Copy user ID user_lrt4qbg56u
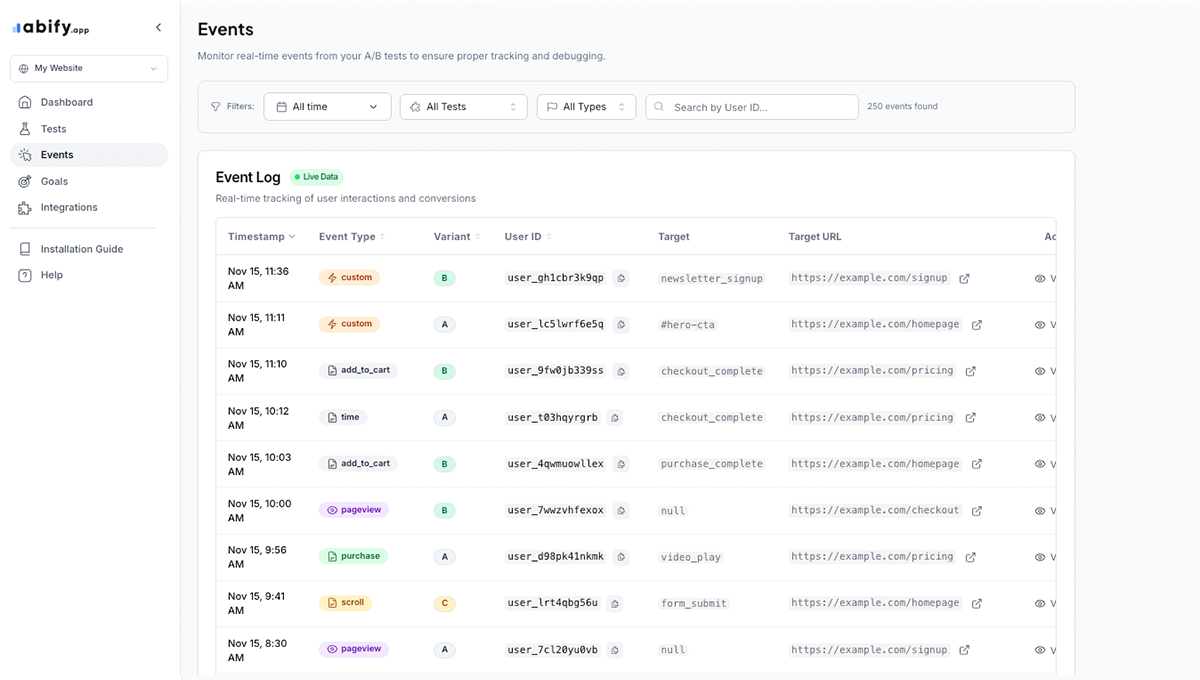 (615, 603)
